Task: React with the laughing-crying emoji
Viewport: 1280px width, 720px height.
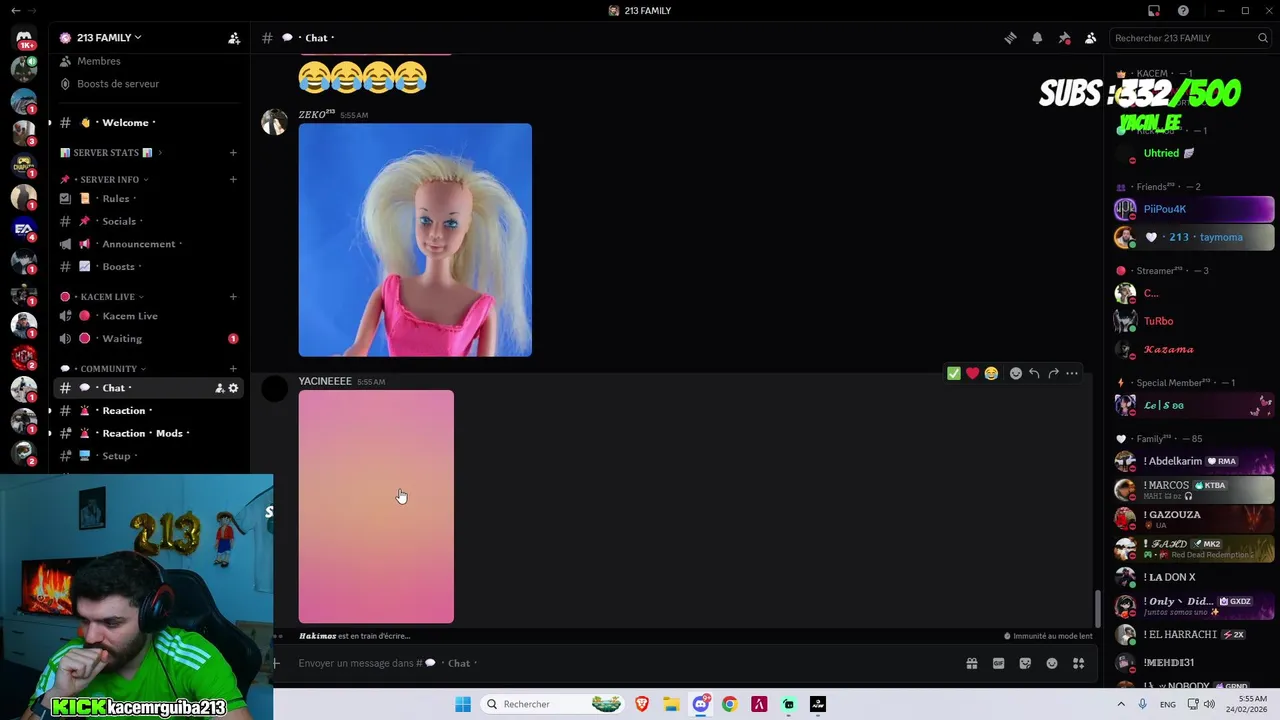Action: pyautogui.click(x=991, y=374)
